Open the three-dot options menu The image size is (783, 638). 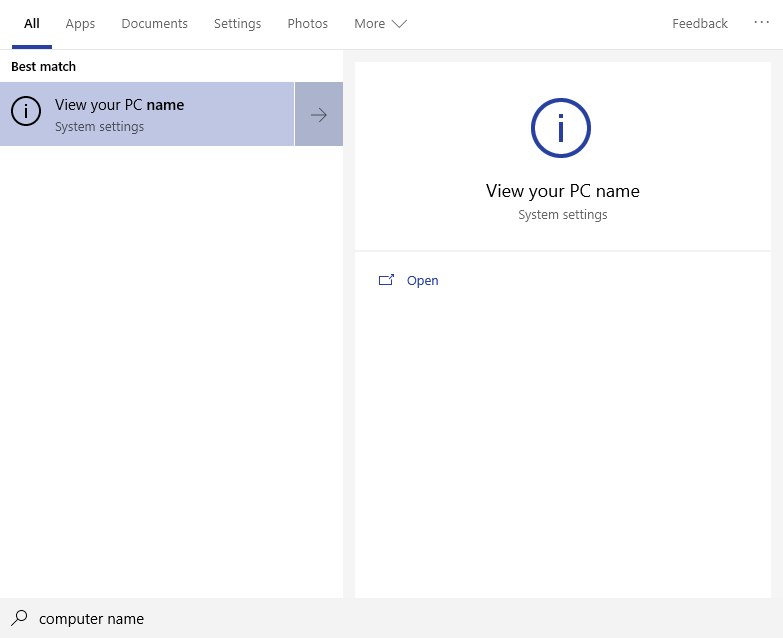pos(762,23)
